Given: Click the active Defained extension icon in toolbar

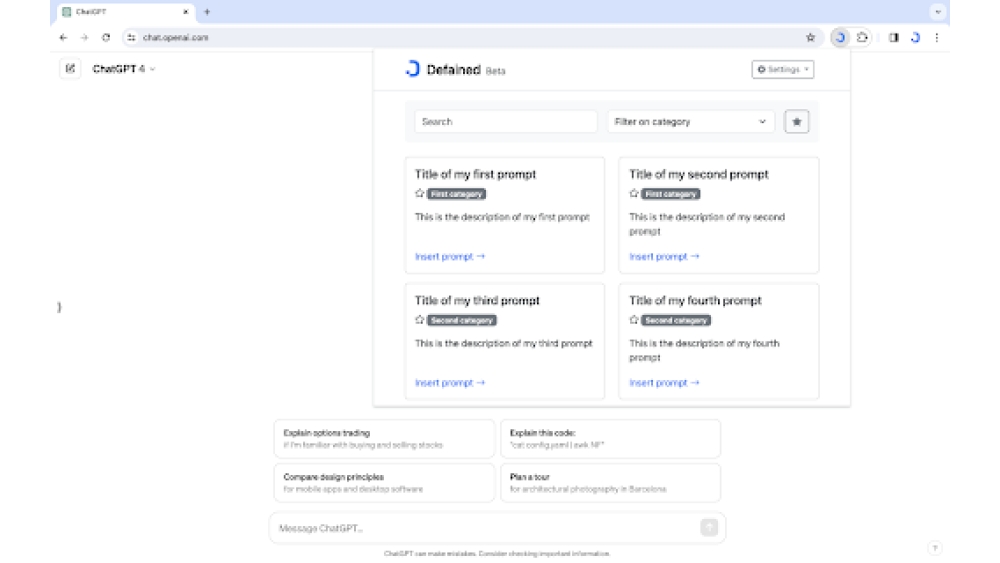Looking at the screenshot, I should coord(840,38).
